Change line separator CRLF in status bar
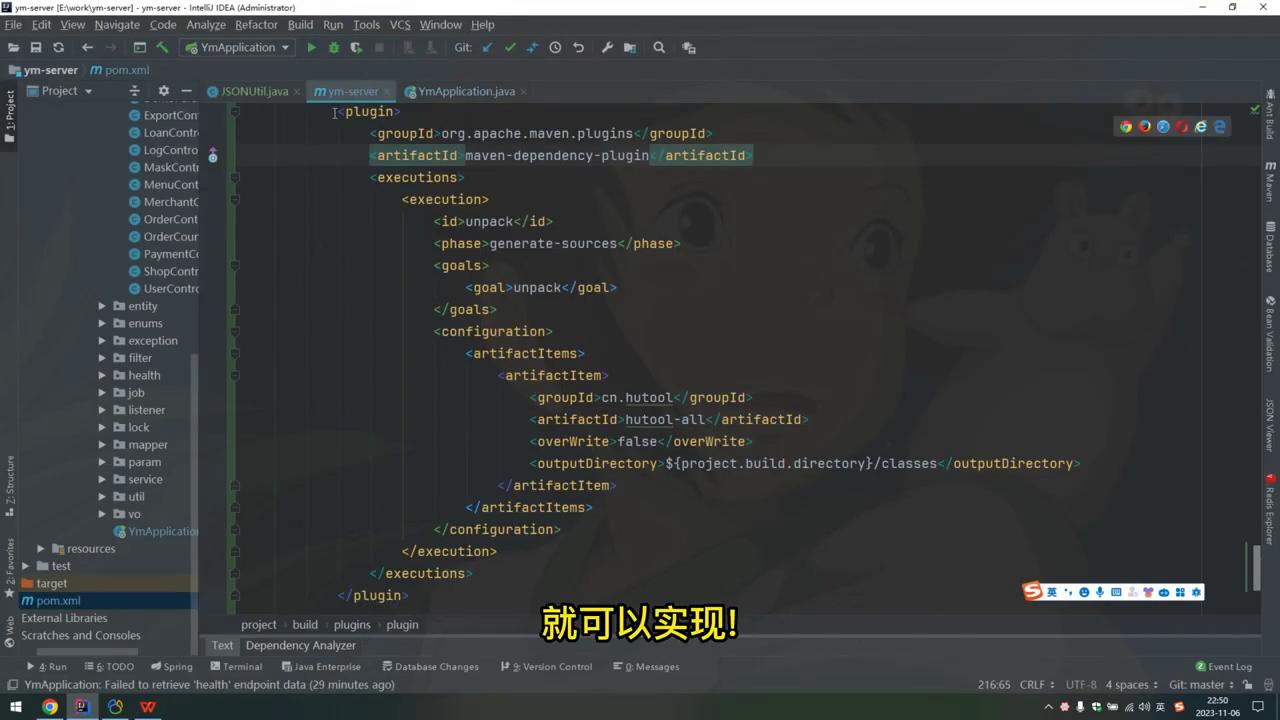The image size is (1280, 720). point(1036,685)
